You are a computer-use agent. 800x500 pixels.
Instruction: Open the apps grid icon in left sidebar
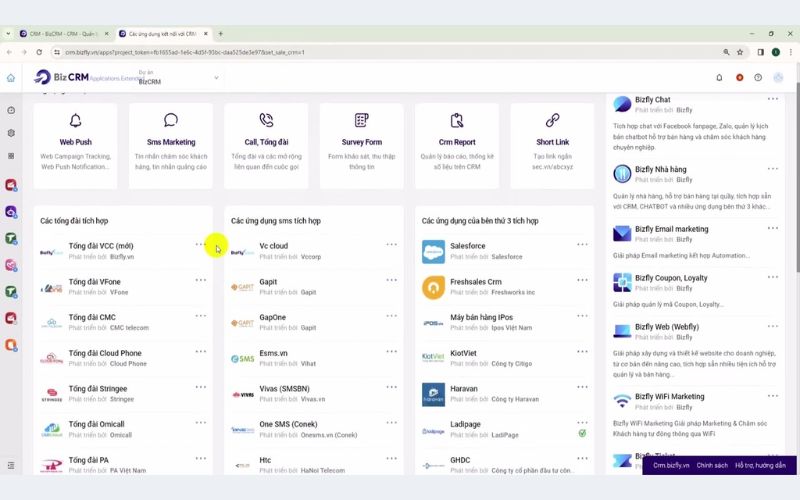click(x=11, y=156)
